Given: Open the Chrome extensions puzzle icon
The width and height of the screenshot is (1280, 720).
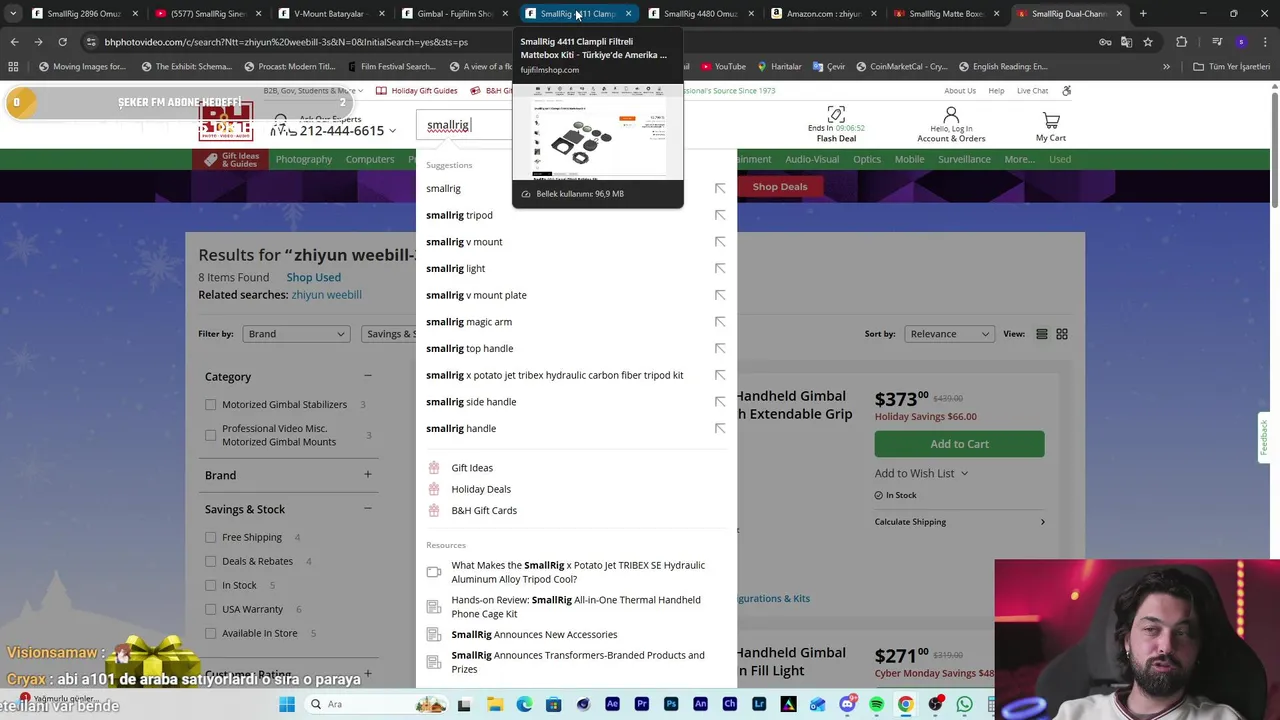Looking at the screenshot, I should tap(1182, 42).
